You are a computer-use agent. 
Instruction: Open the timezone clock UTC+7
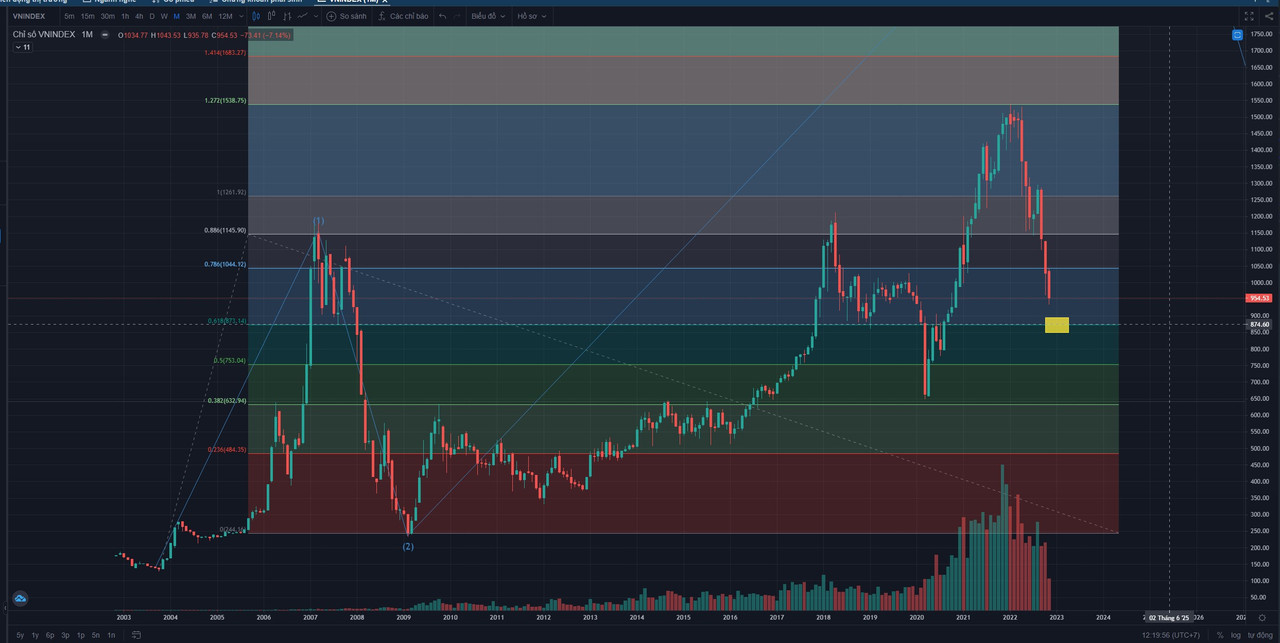[x=1172, y=635]
